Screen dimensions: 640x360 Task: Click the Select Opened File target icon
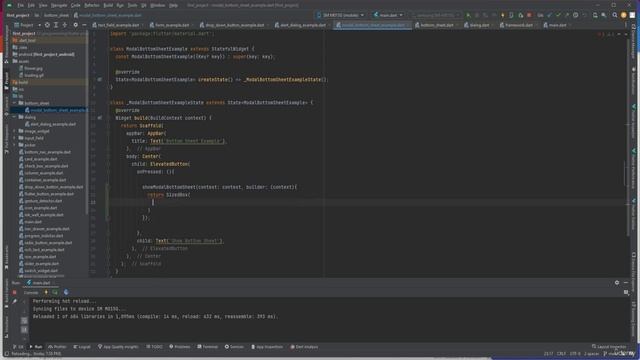tap(47, 25)
